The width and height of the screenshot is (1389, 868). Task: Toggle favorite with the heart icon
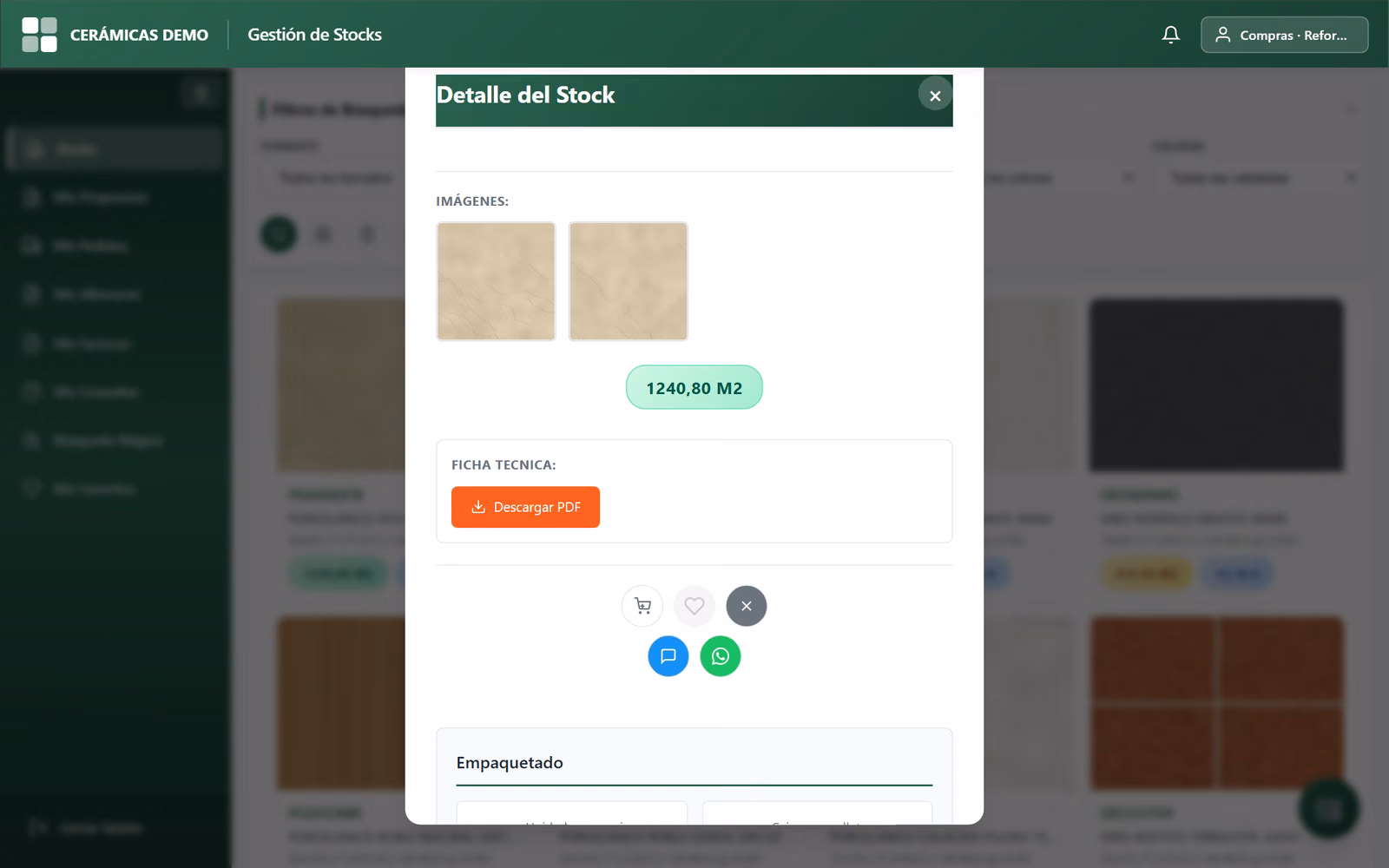694,606
